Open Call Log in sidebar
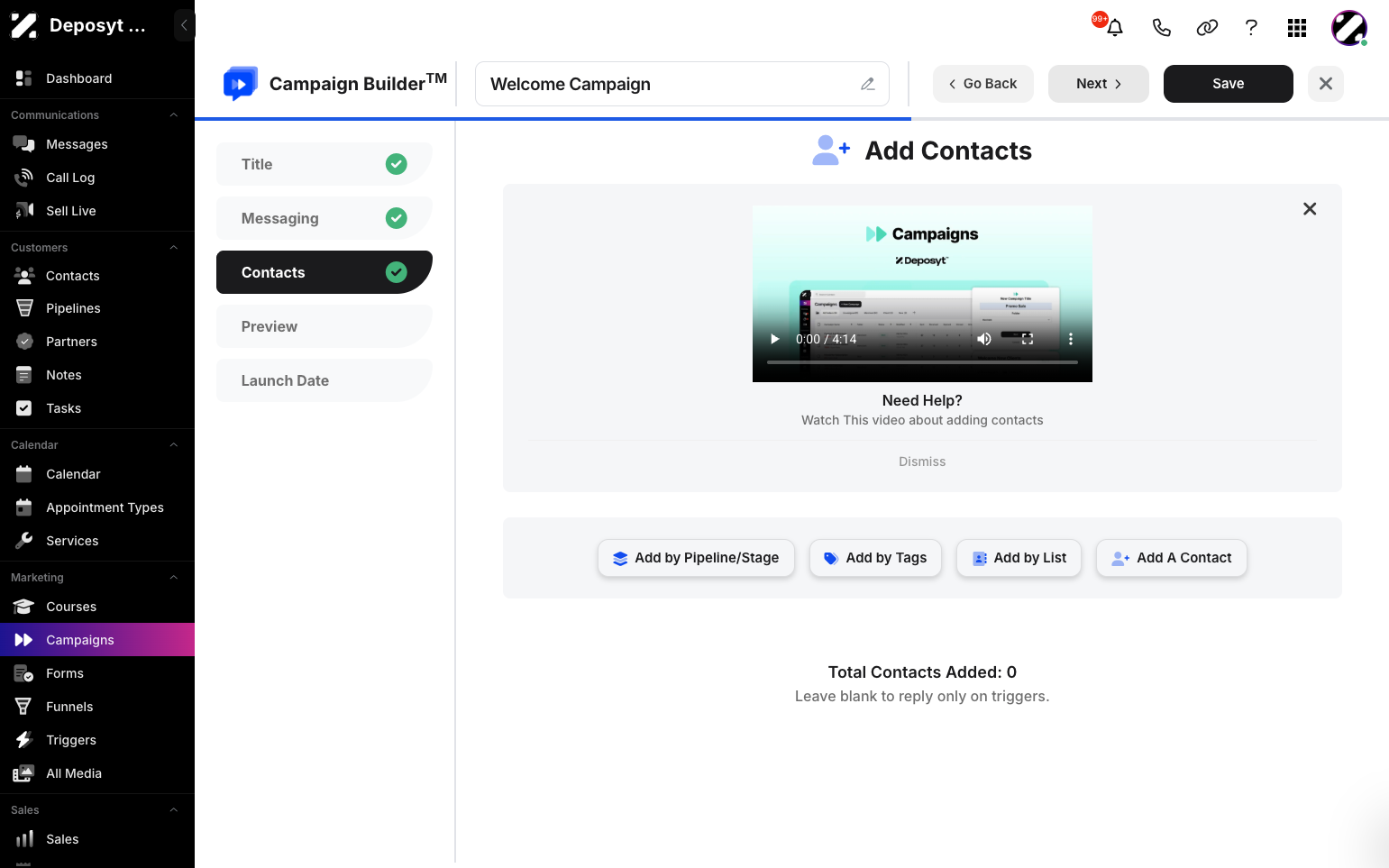The width and height of the screenshot is (1389, 868). [97, 178]
